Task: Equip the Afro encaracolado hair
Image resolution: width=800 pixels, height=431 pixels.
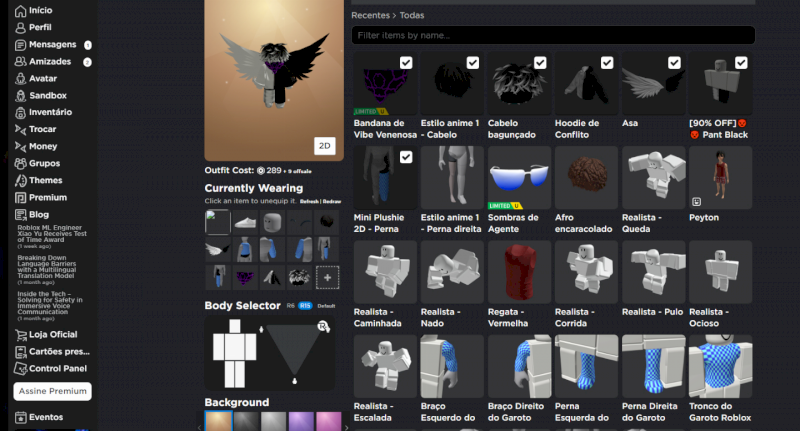Action: tap(587, 178)
